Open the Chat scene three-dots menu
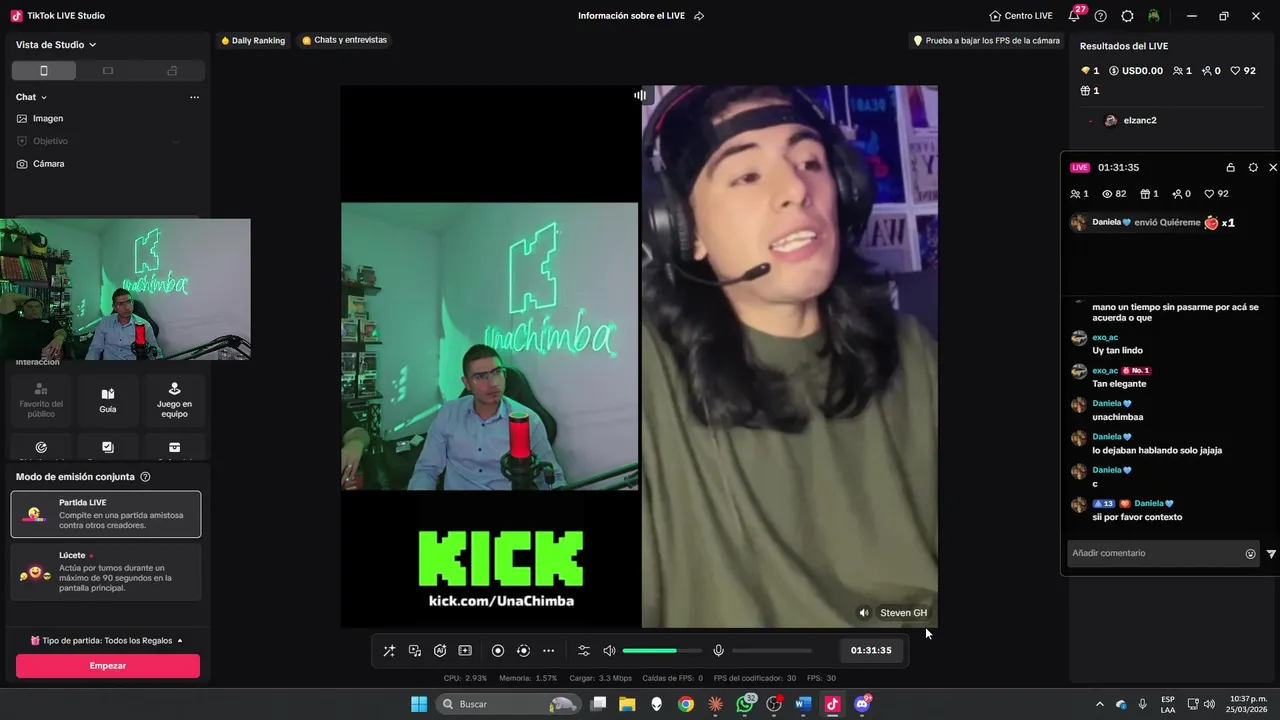 [194, 97]
